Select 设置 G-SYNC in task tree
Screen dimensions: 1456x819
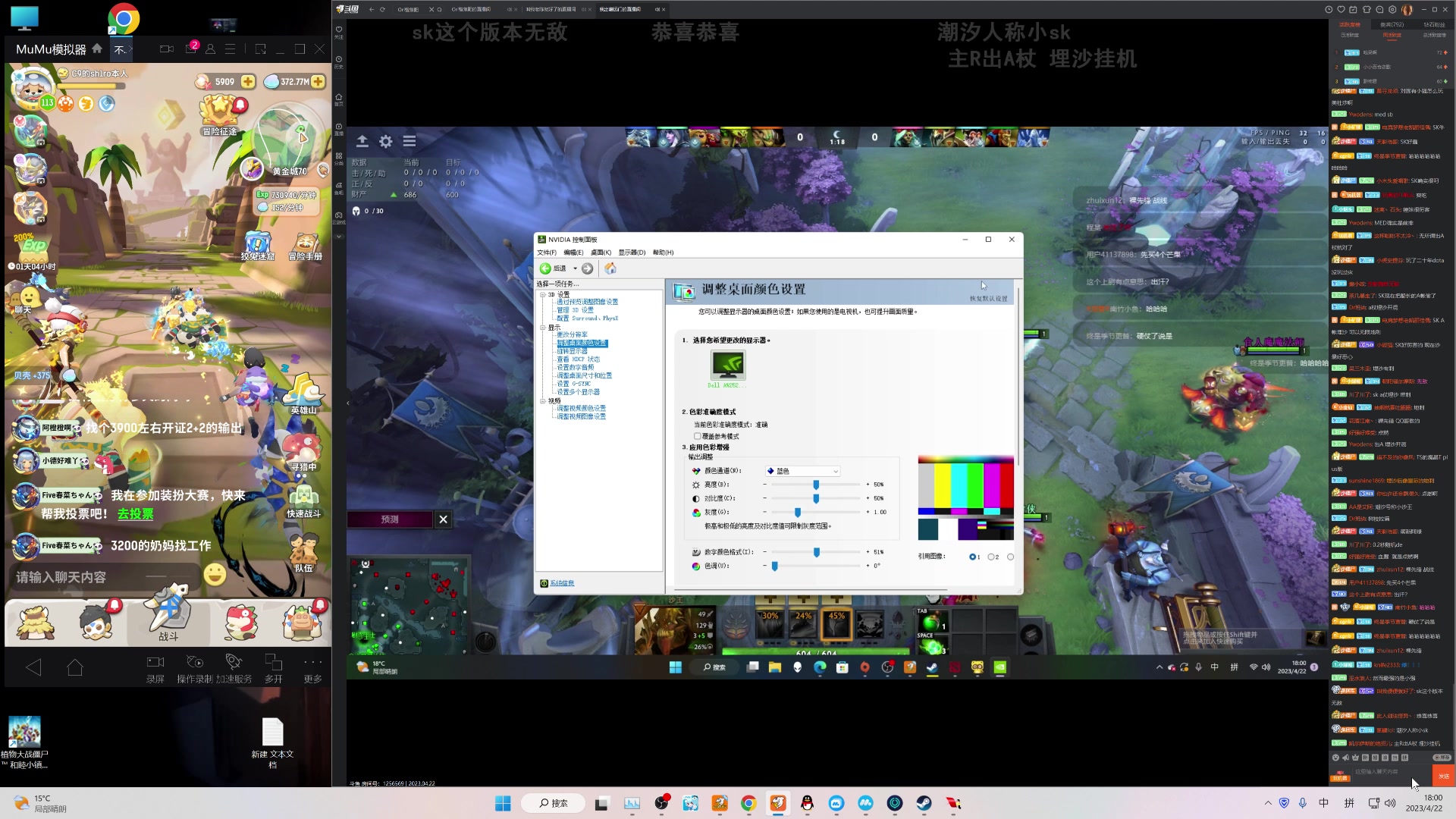pos(573,384)
